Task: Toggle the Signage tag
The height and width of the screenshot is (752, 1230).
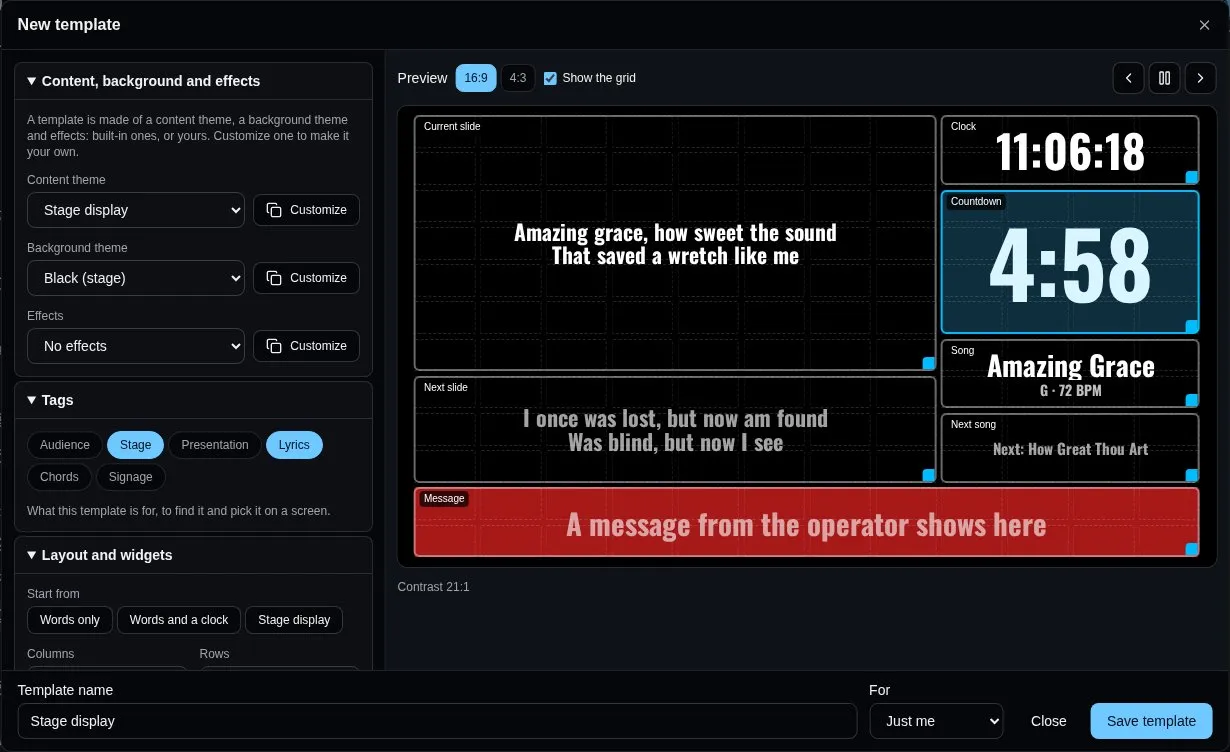Action: pyautogui.click(x=131, y=477)
